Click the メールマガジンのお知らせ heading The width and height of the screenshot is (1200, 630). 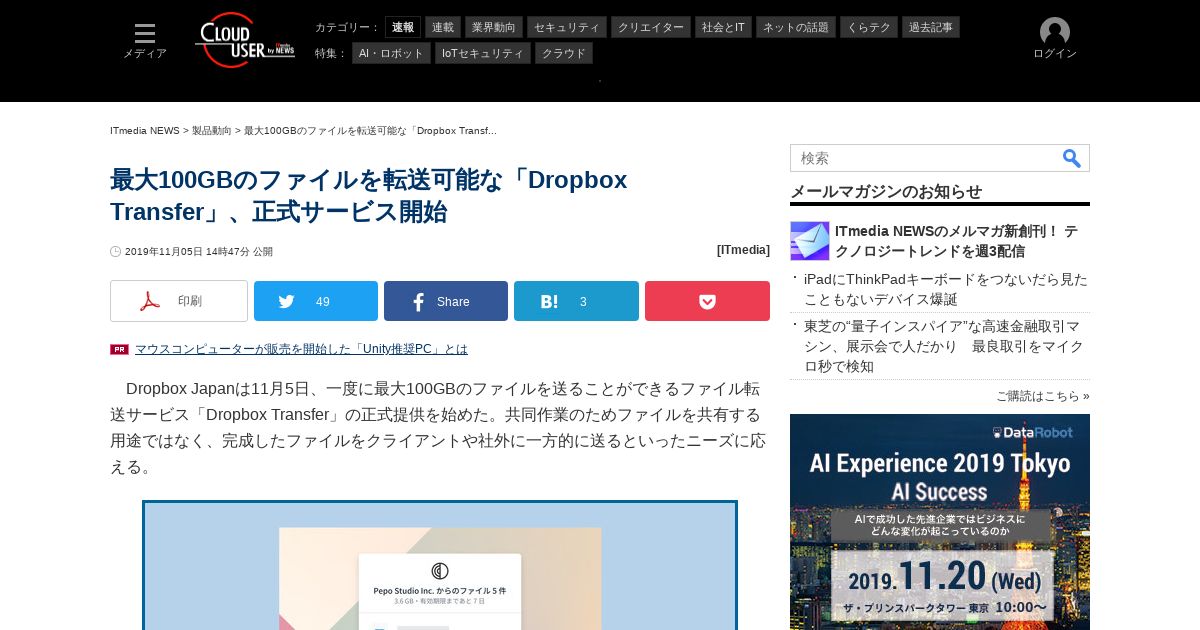click(886, 191)
